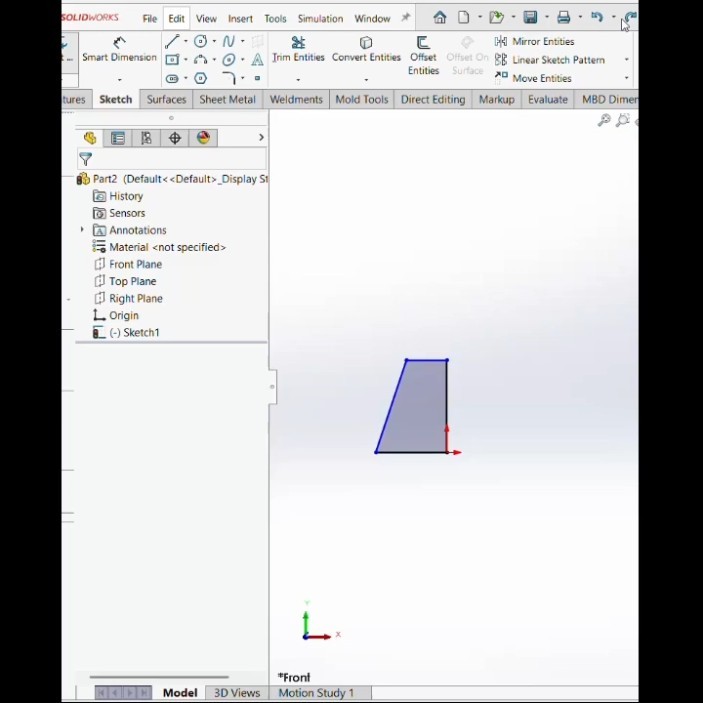Select Sketch1 in the feature tree
The width and height of the screenshot is (703, 703).
tap(126, 333)
